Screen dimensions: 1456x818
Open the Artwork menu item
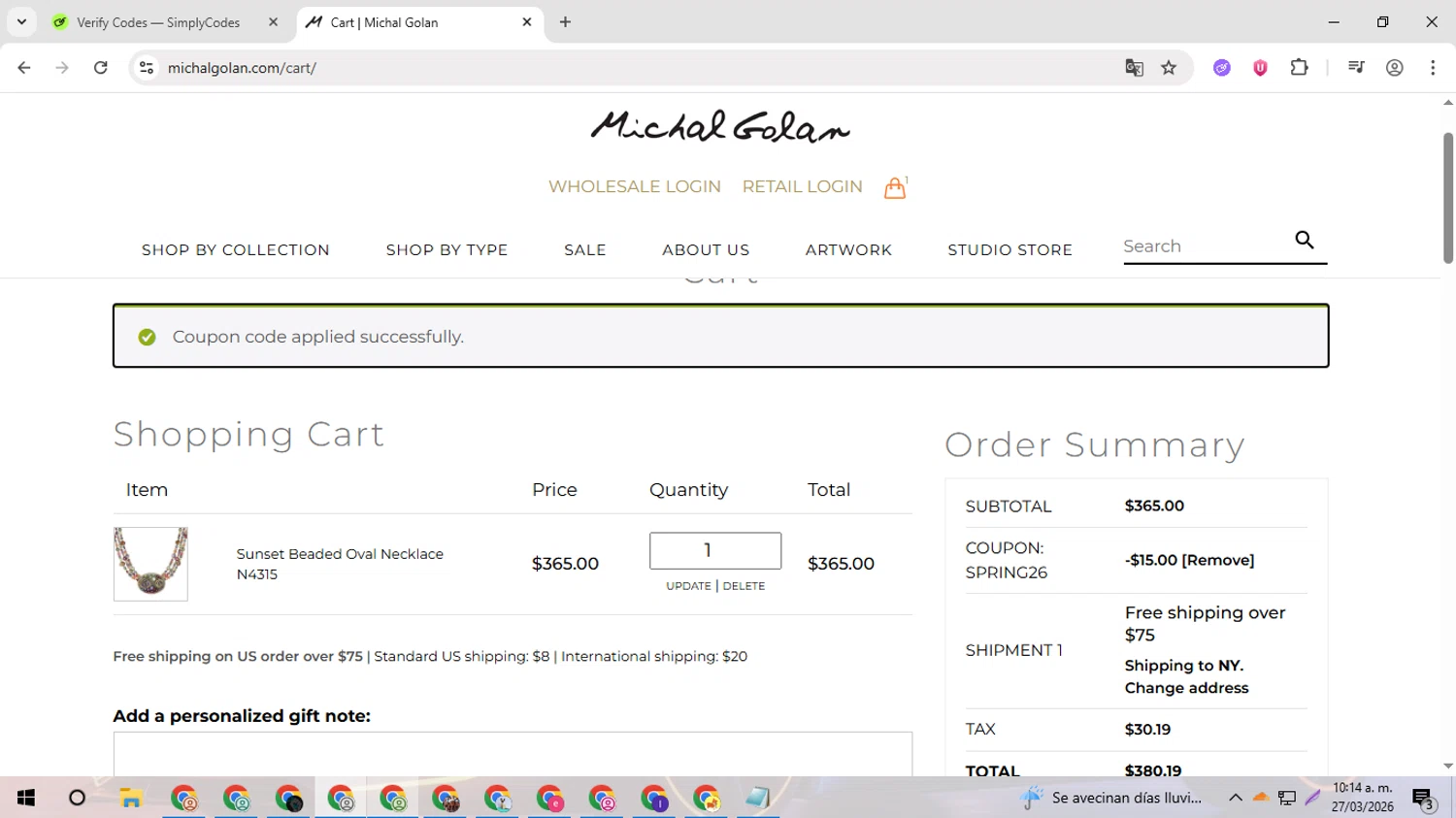point(848,250)
